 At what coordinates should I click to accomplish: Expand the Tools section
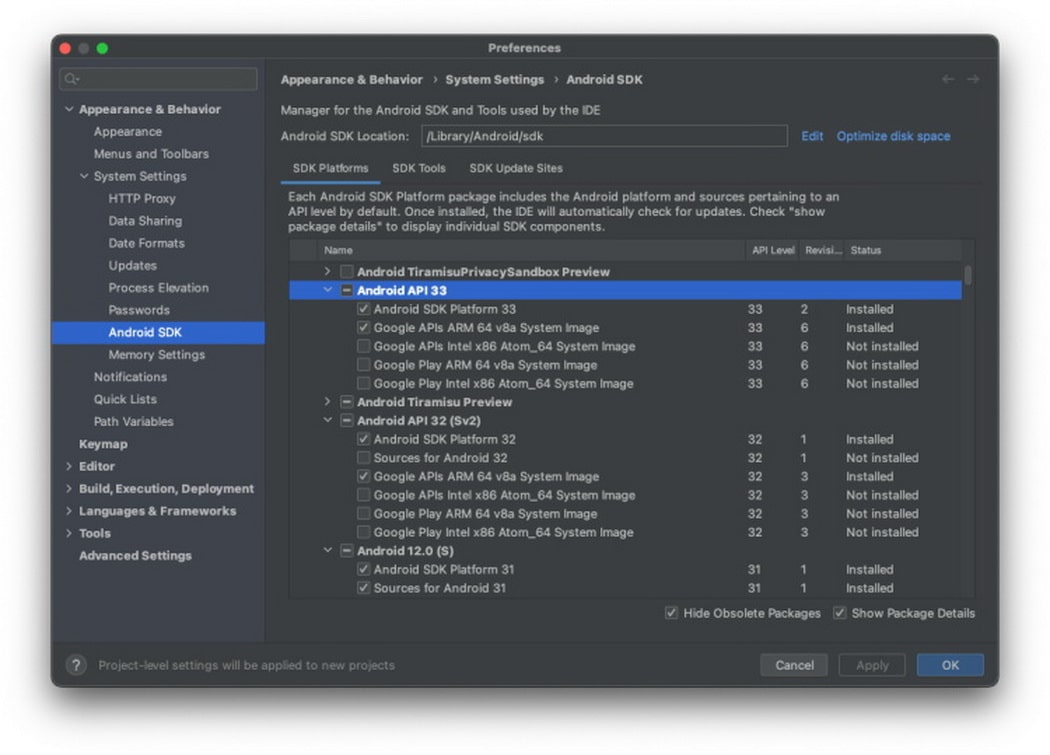click(69, 533)
